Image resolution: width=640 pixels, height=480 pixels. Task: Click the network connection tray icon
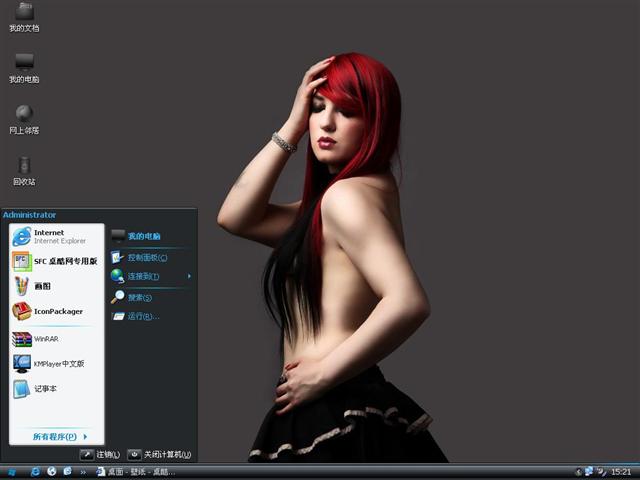coord(589,471)
